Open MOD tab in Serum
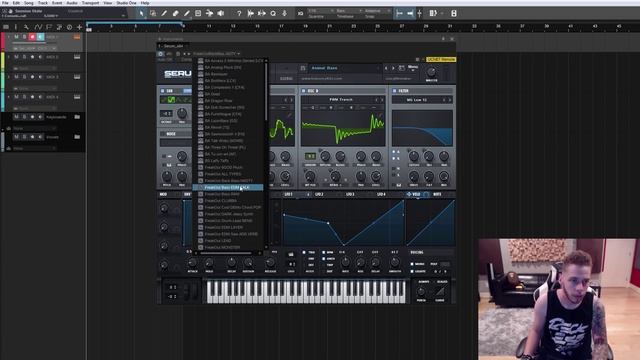The height and width of the screenshot is (360, 640). tap(163, 194)
